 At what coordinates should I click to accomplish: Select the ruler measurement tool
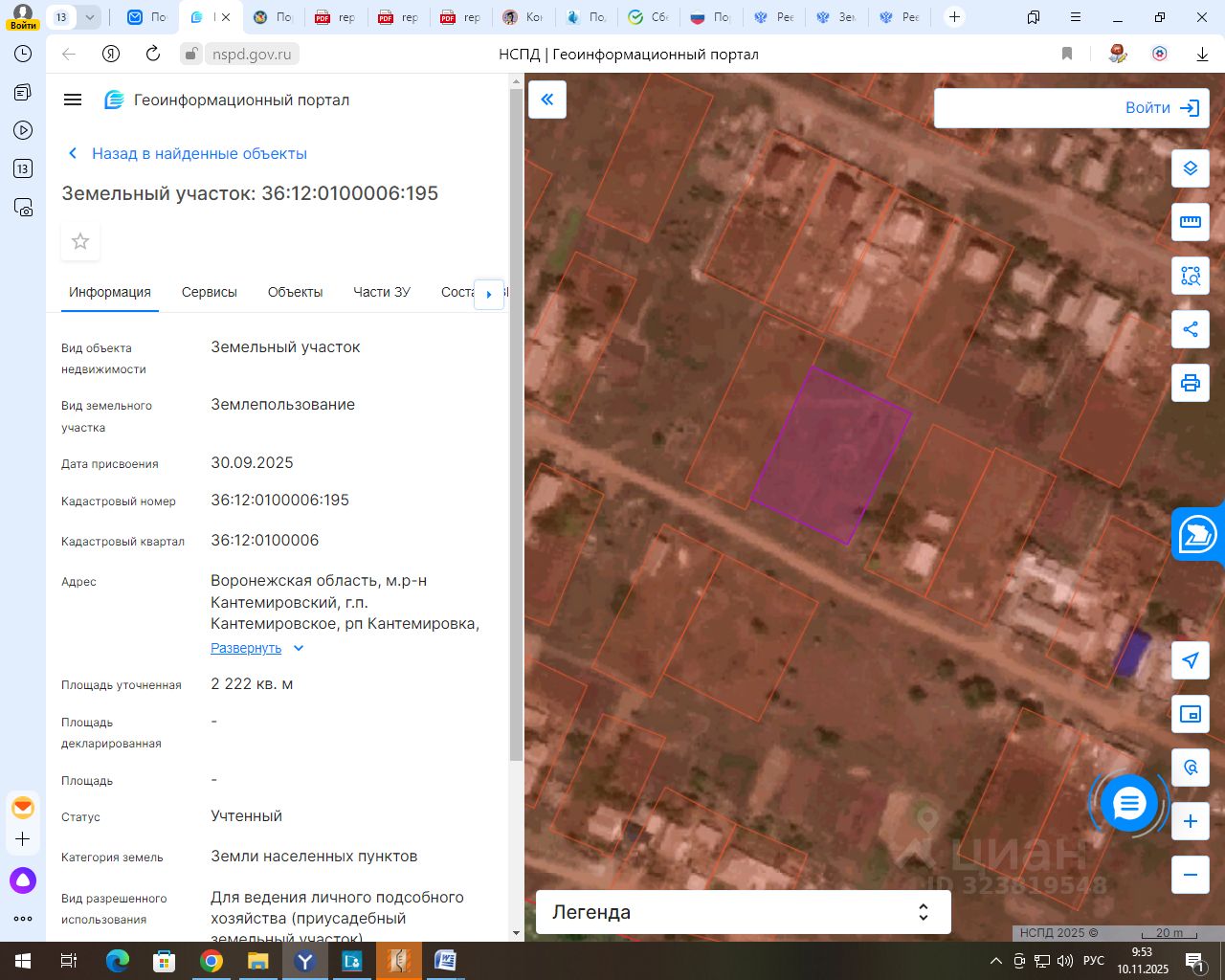(x=1190, y=222)
